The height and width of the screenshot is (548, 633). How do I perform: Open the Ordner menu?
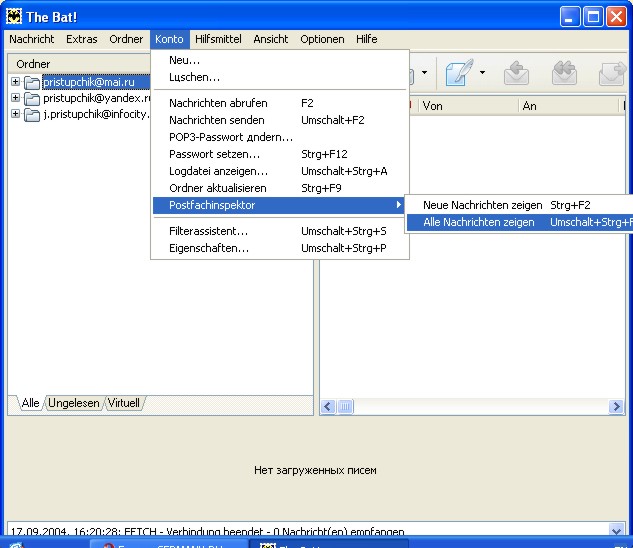tap(126, 39)
